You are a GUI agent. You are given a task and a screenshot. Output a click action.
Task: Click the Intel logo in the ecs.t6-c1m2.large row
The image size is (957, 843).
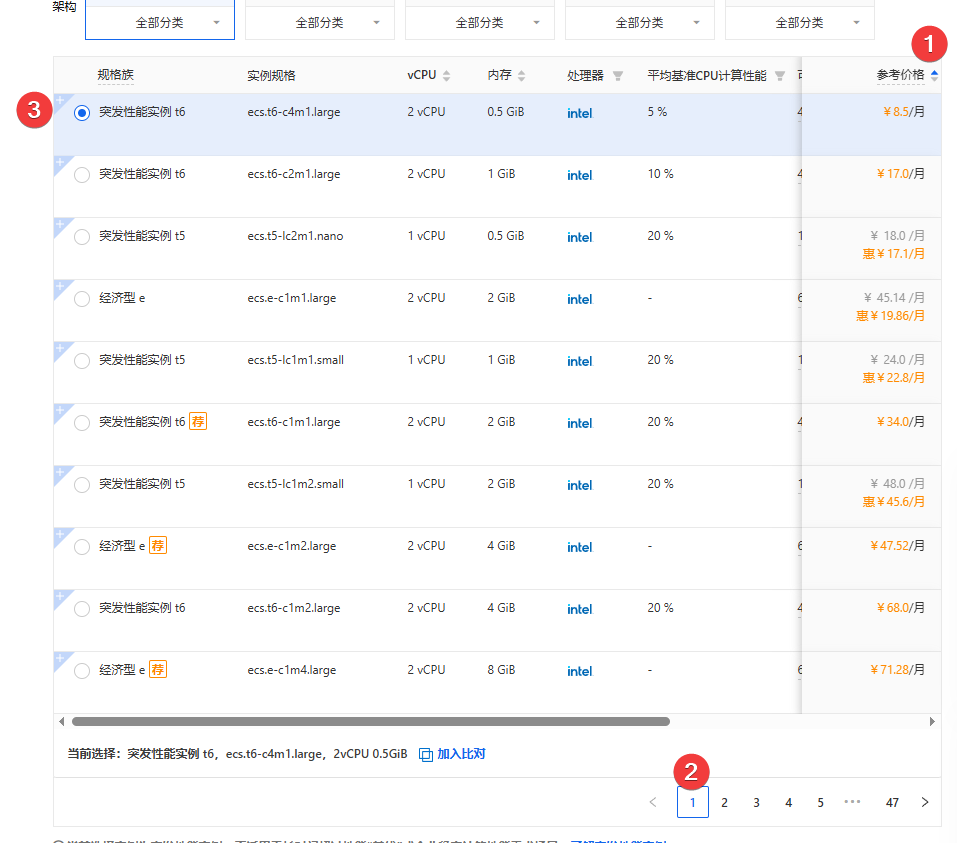[x=580, y=609]
